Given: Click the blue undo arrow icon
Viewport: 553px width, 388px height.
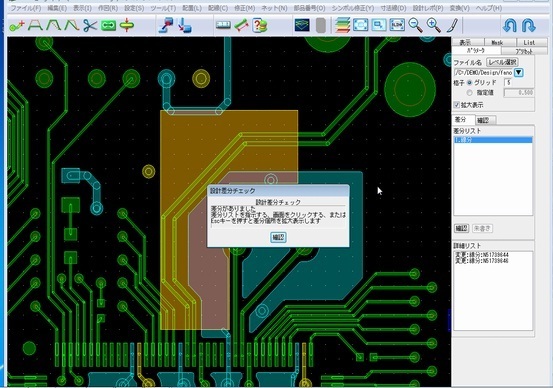Looking at the screenshot, I should 510,25.
